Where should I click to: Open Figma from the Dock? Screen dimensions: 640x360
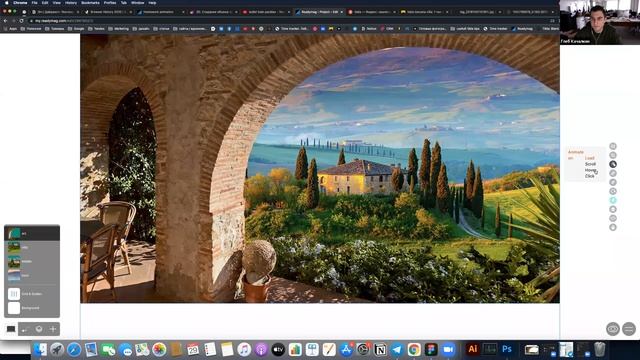[x=431, y=350]
